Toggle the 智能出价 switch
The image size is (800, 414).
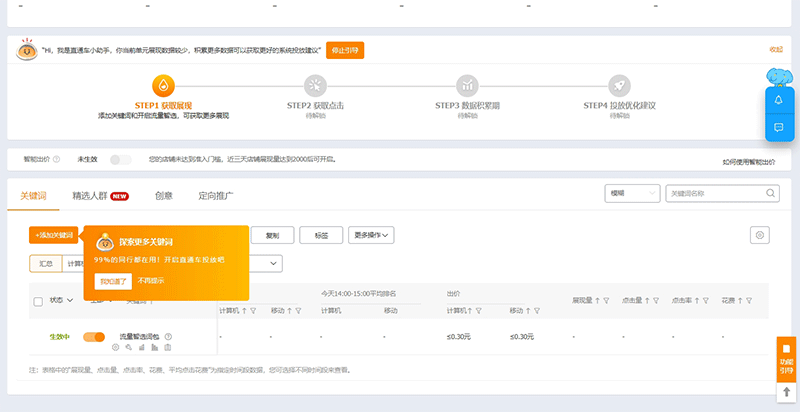120,159
